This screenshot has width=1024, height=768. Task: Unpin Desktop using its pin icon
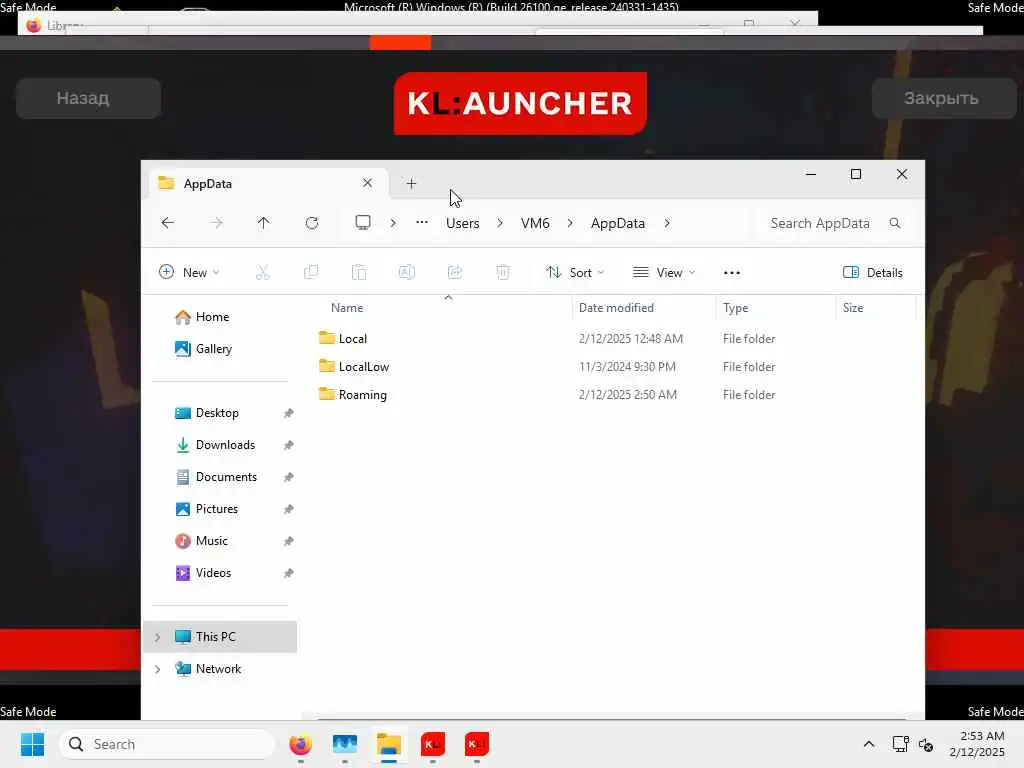pos(288,413)
